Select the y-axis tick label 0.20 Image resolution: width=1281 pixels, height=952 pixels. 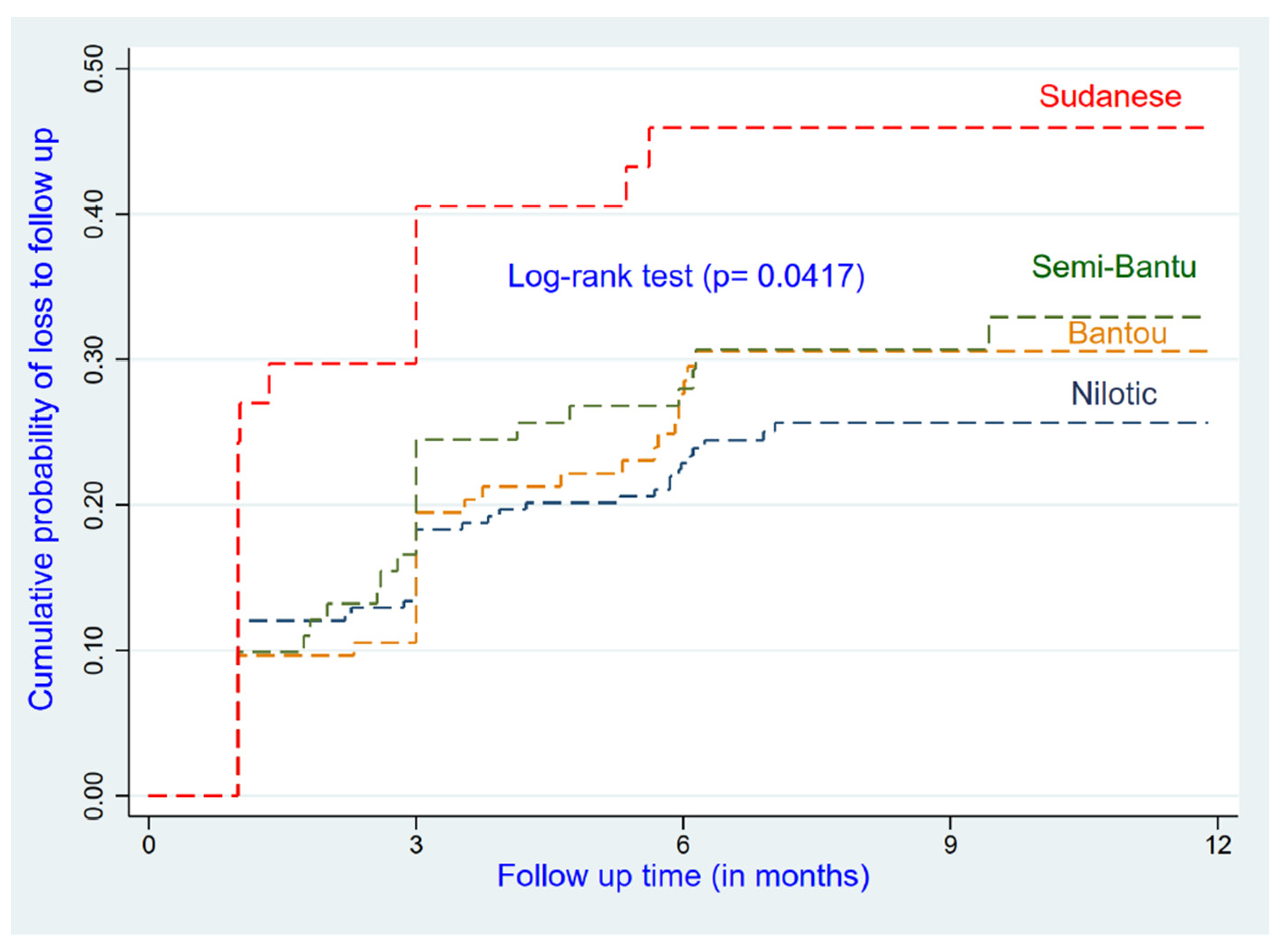tap(93, 505)
